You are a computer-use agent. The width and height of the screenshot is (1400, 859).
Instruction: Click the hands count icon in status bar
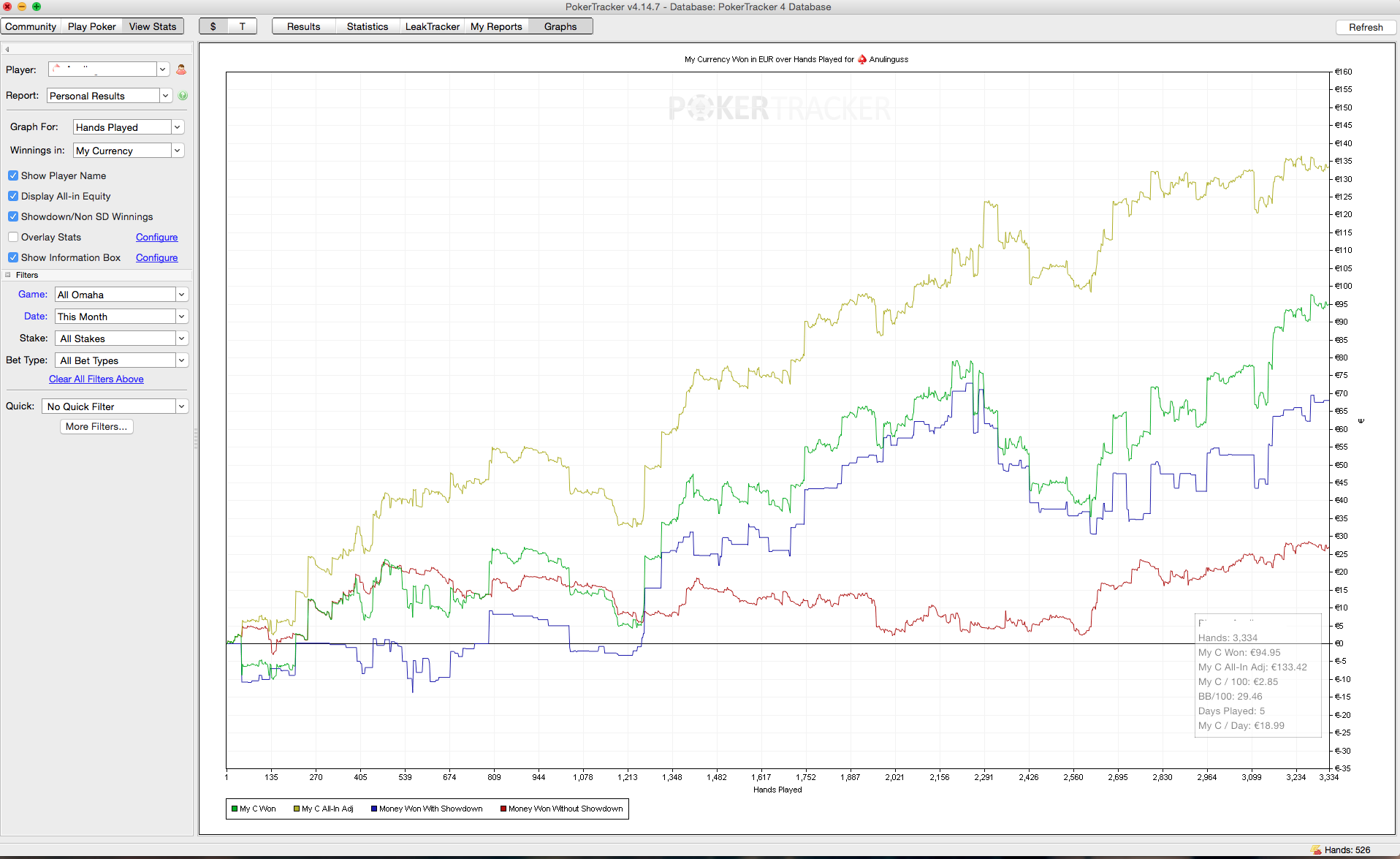[1317, 850]
